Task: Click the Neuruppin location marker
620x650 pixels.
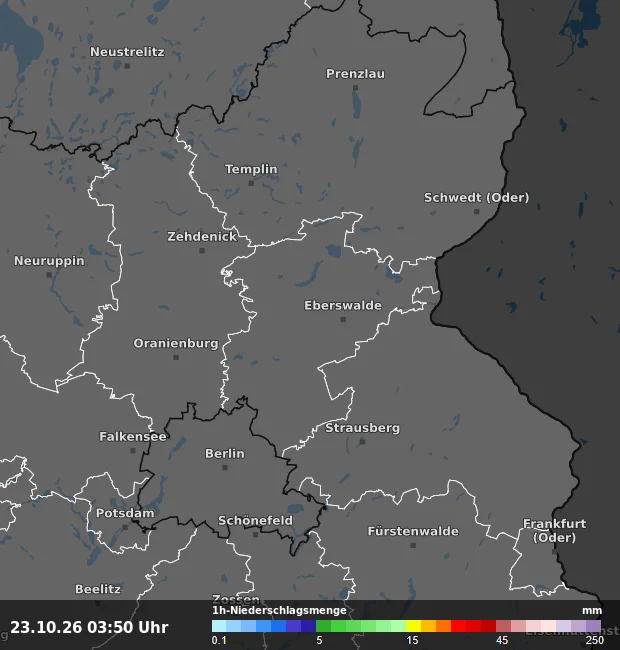Action: (49, 275)
